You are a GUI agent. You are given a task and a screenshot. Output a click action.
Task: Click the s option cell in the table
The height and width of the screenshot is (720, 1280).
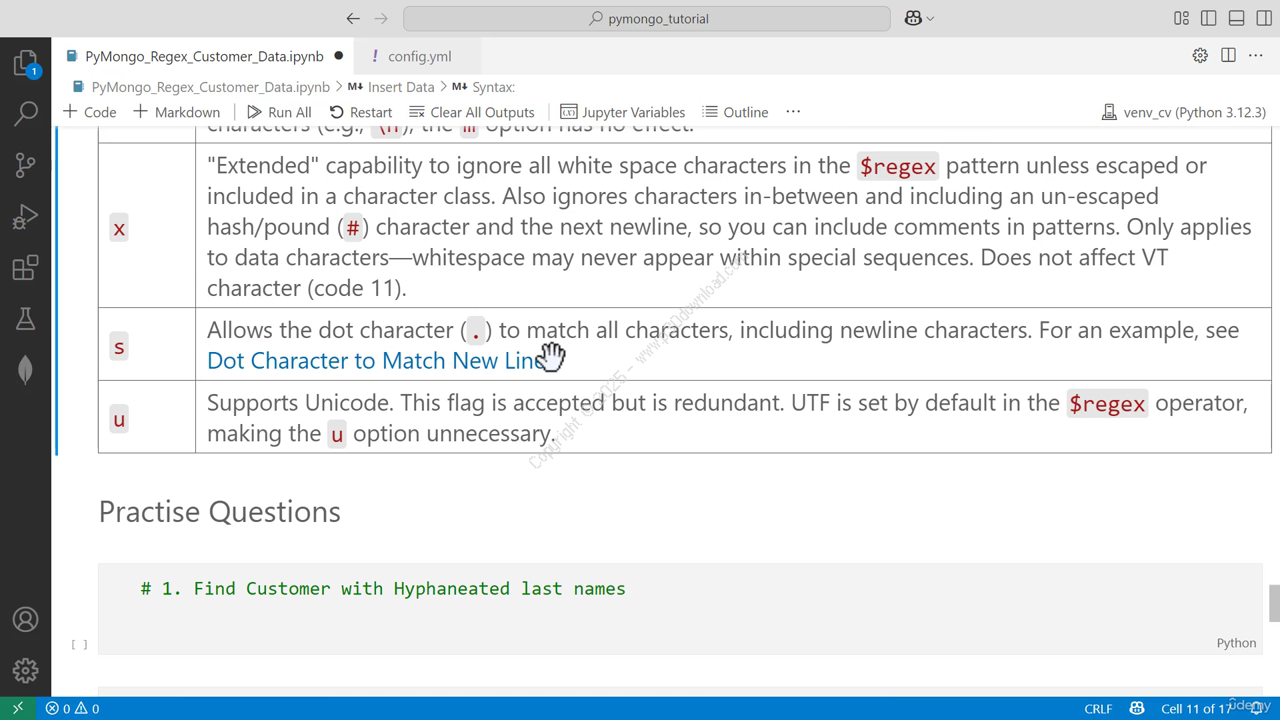click(x=147, y=345)
